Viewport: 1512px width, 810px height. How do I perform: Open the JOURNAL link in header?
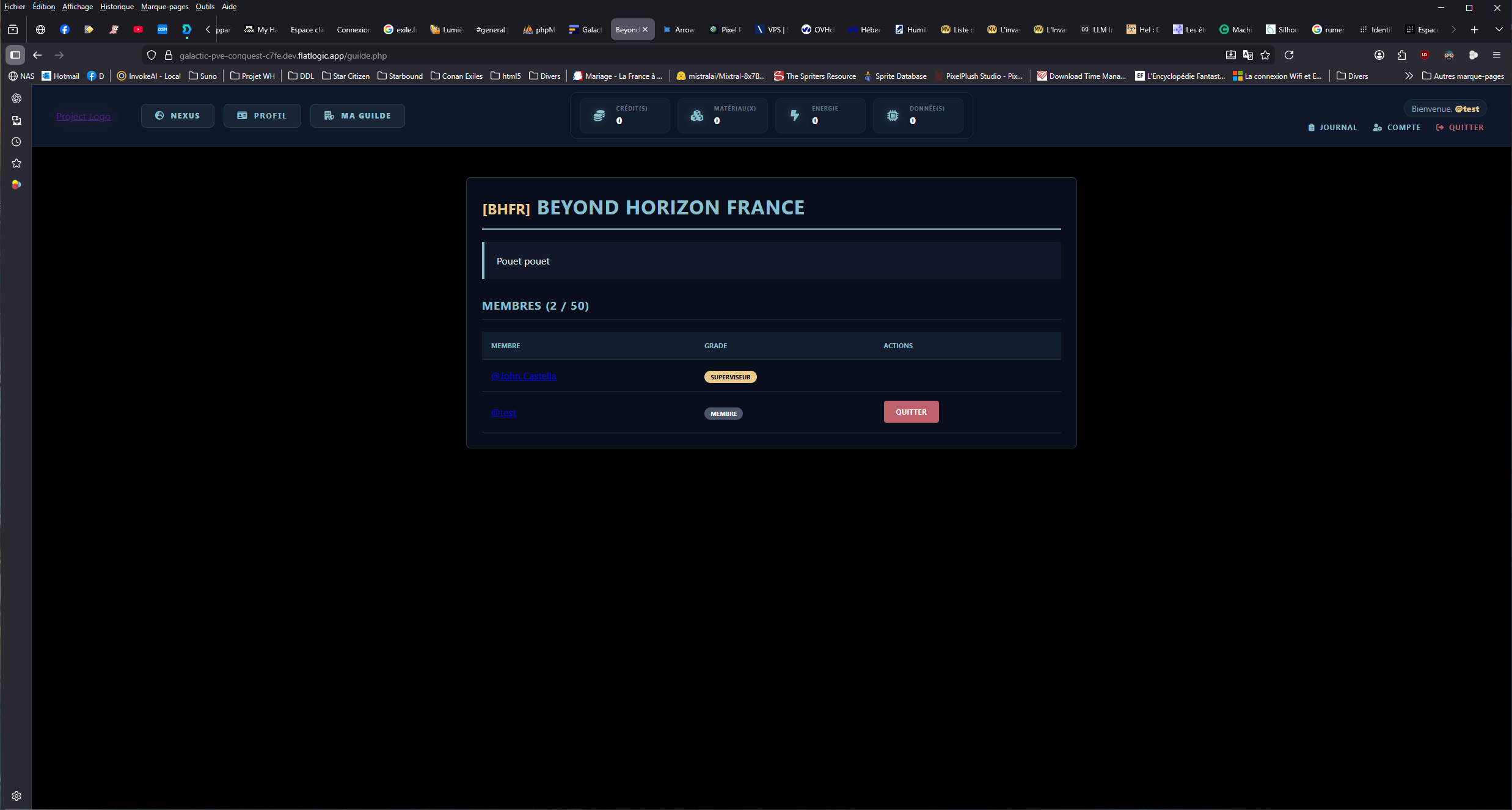[x=1332, y=127]
